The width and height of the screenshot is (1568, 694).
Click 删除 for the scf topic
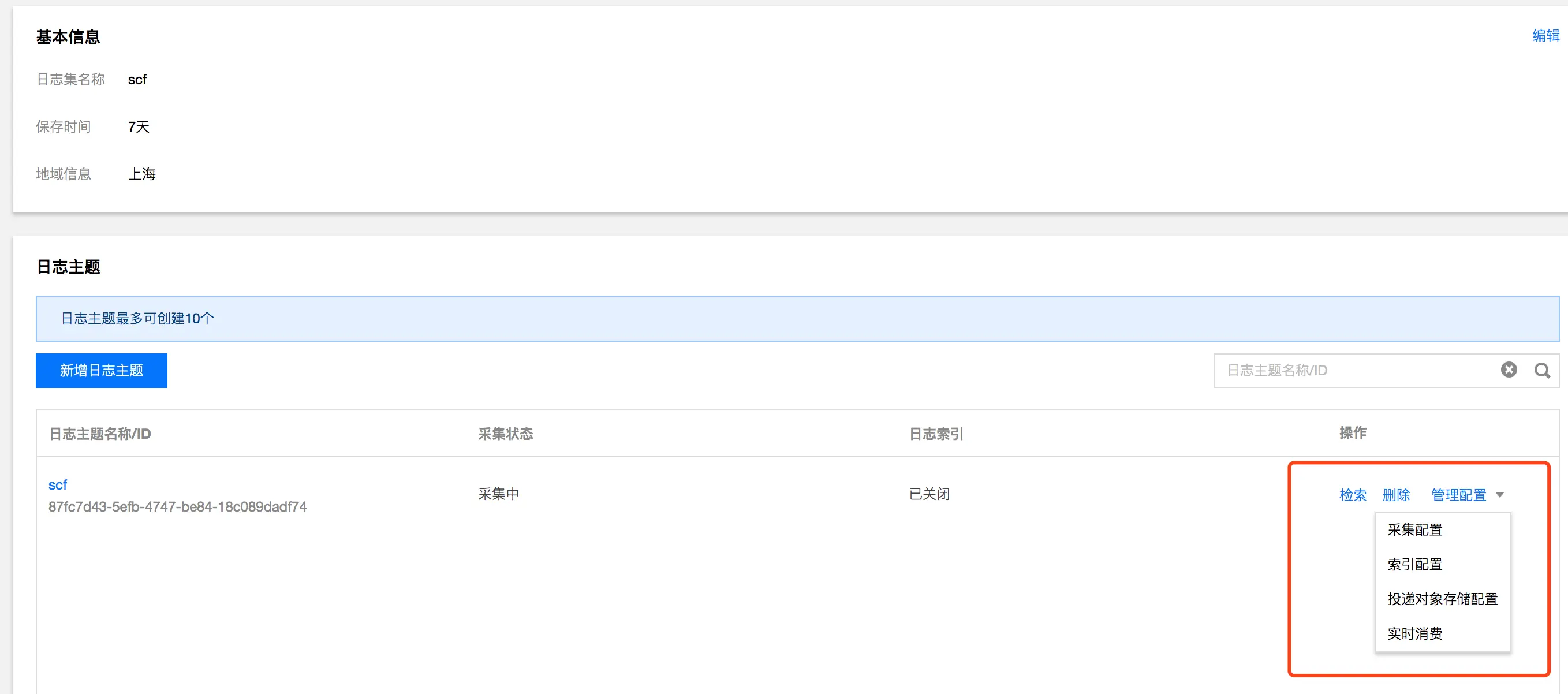[1396, 494]
